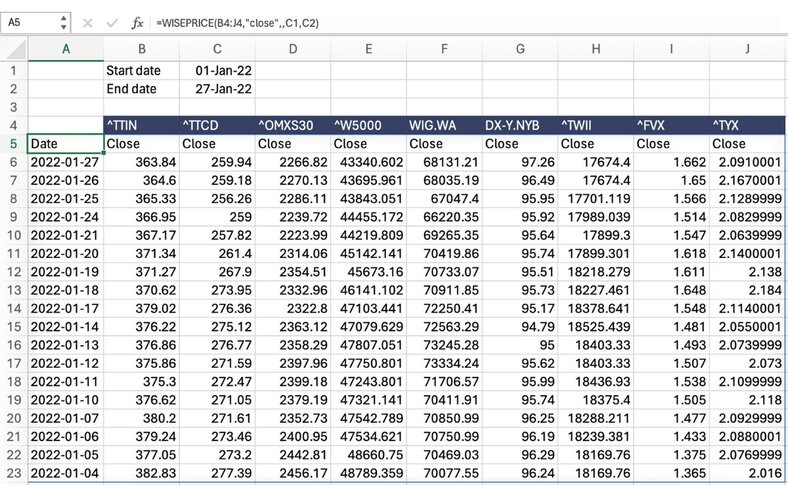Expand the Name Box dropdown arrows
Image resolution: width=788 pixels, height=491 pixels.
point(65,21)
